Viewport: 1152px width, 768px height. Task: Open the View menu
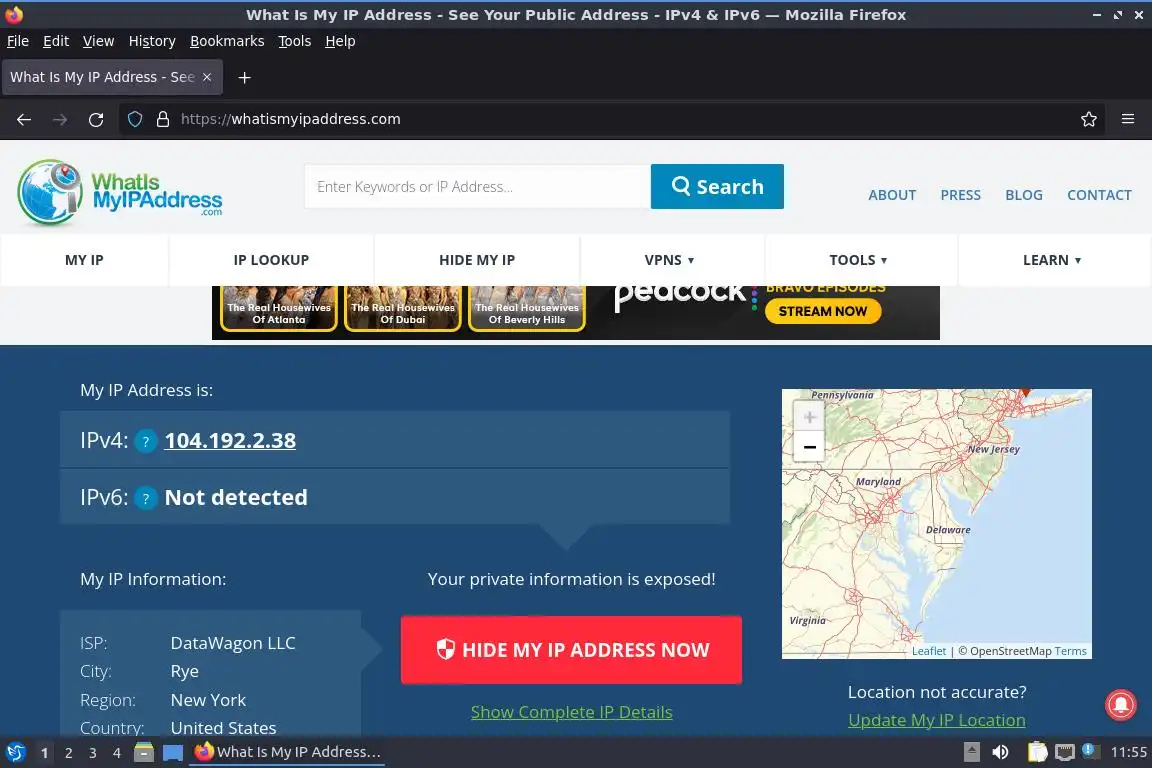click(98, 41)
